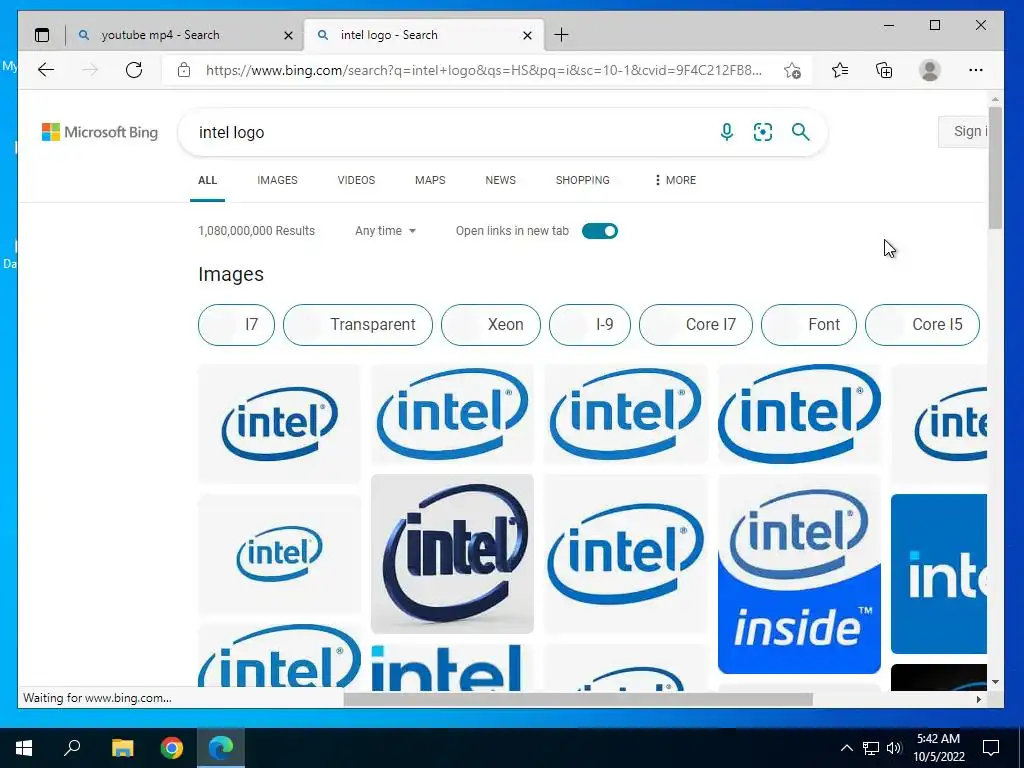The height and width of the screenshot is (768, 1024).
Task: Toggle Open links in new tab switch
Action: click(x=600, y=231)
